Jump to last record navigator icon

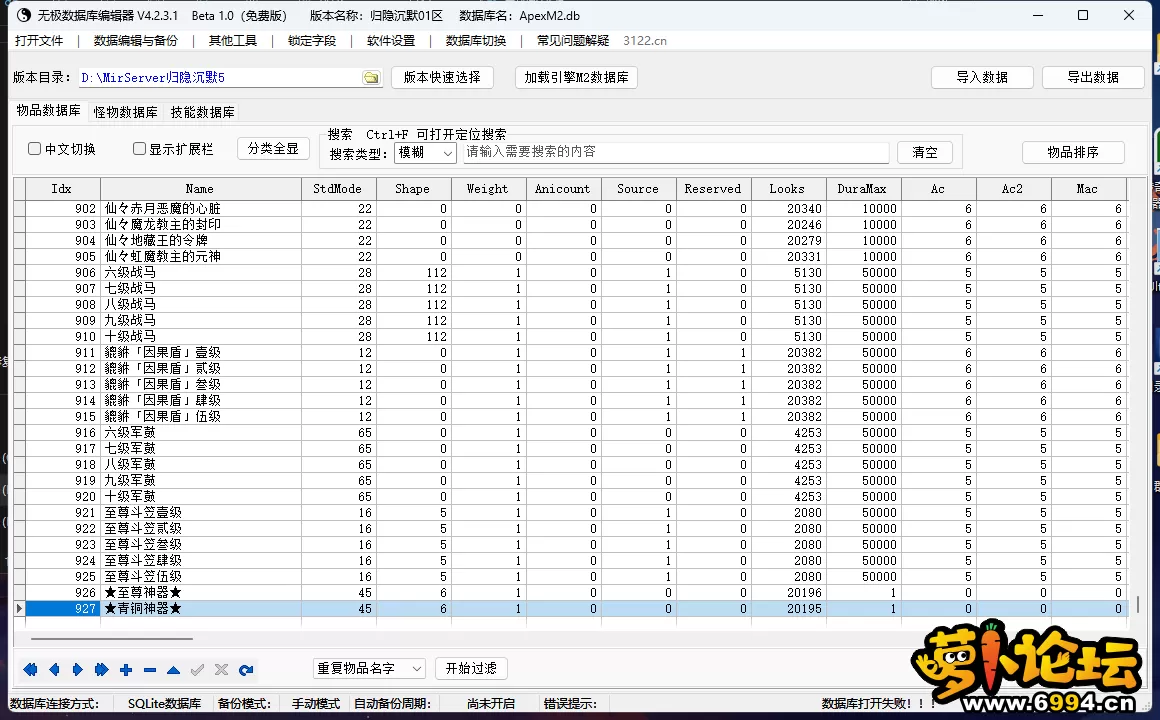tap(101, 670)
